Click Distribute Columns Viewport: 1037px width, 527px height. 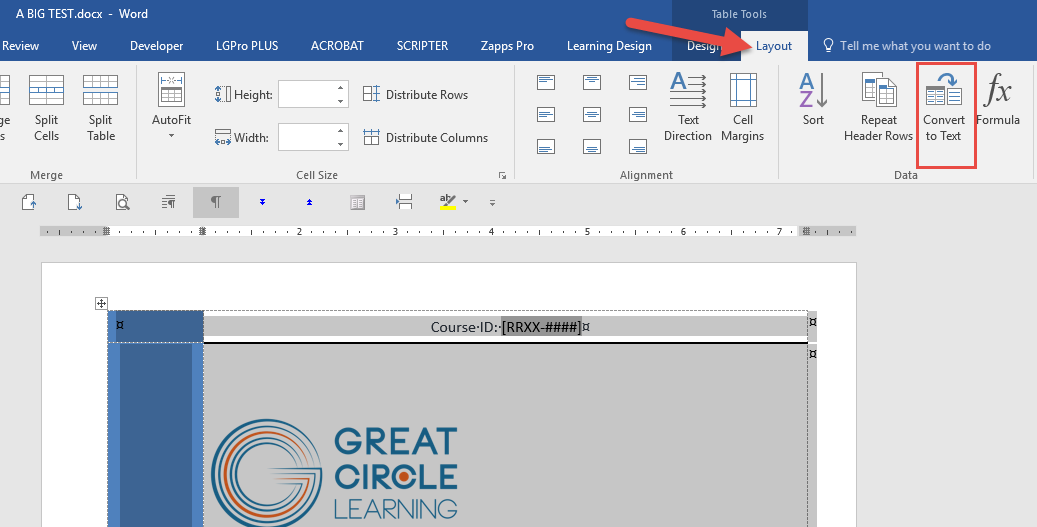(x=425, y=138)
